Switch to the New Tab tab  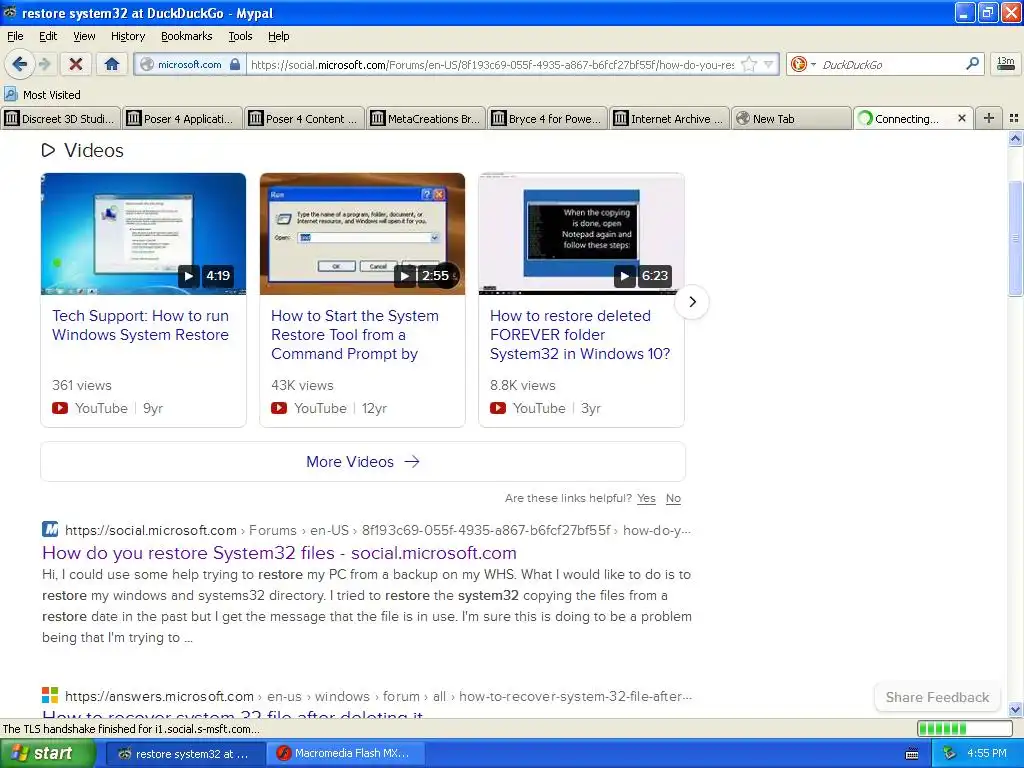click(x=792, y=118)
